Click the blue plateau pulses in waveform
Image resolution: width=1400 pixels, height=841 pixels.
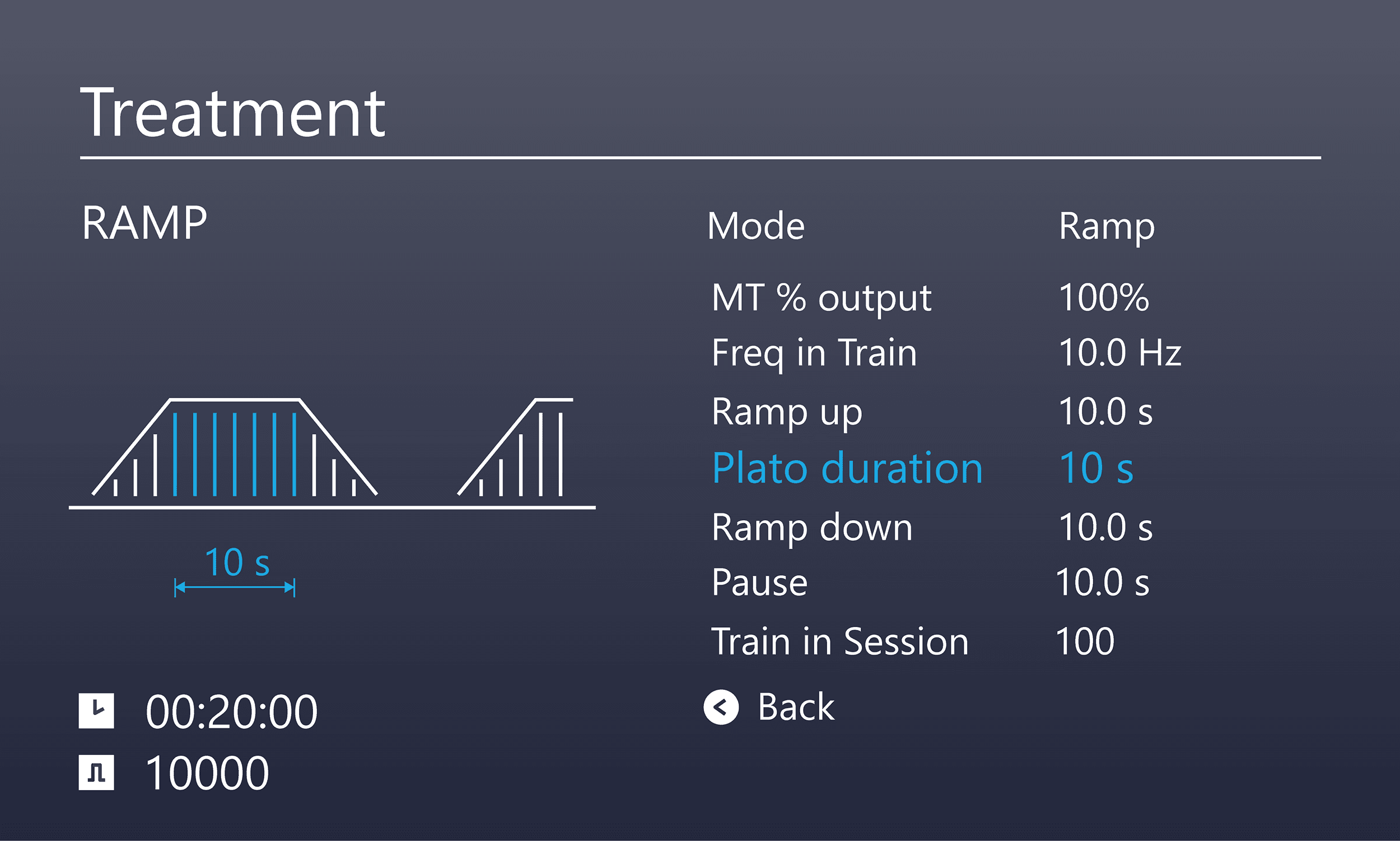235,455
